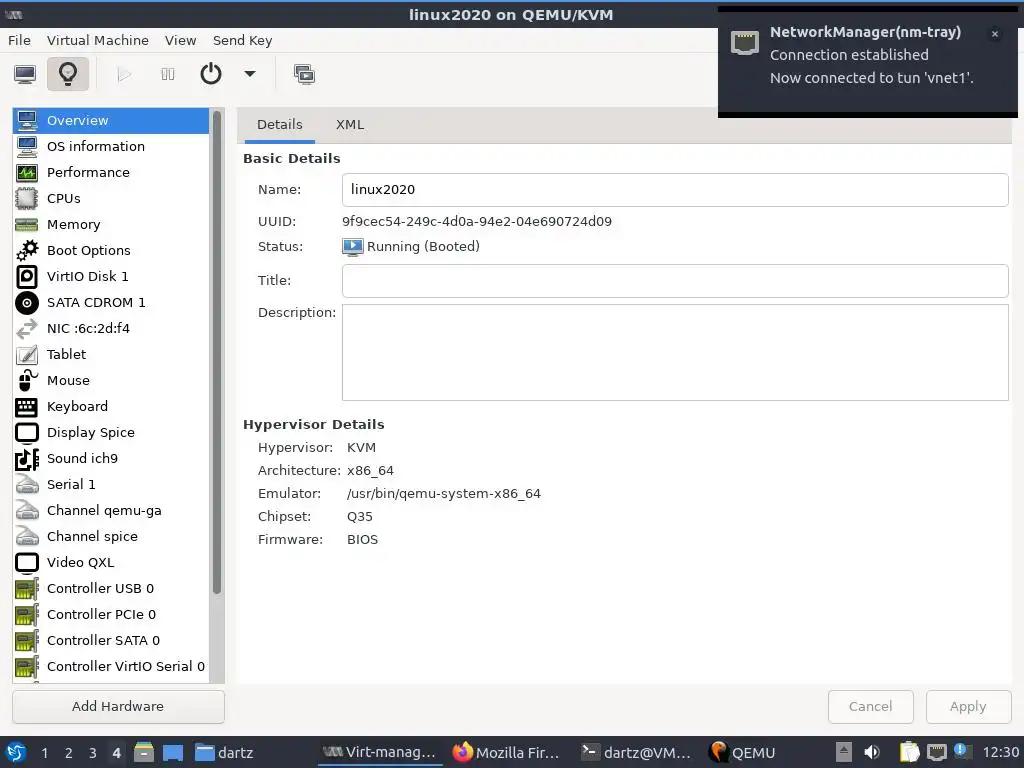Click into the Name field containing linux2020
Screen dimensions: 1024x768
click(x=675, y=189)
